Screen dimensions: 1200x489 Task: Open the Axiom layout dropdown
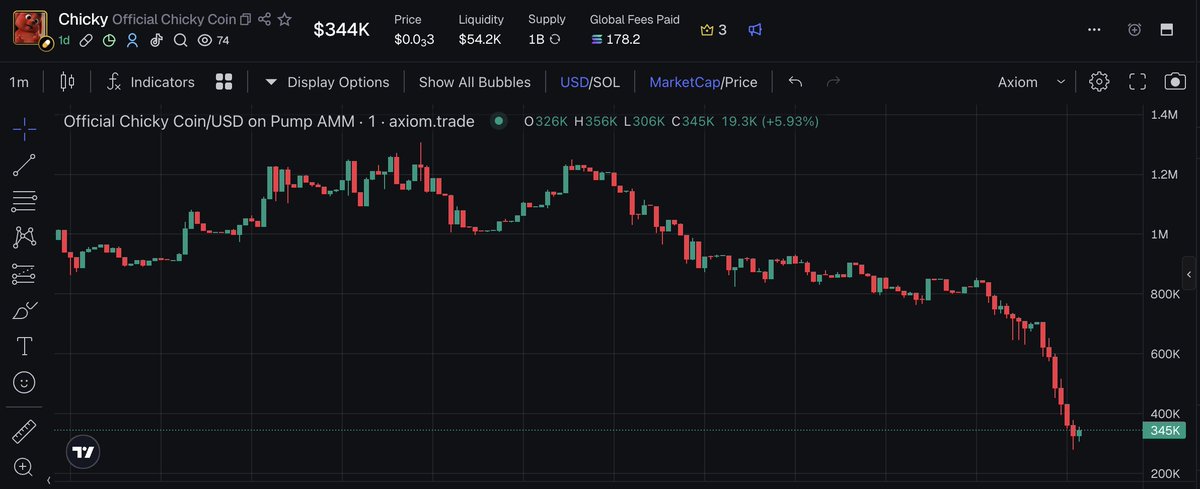click(1032, 82)
